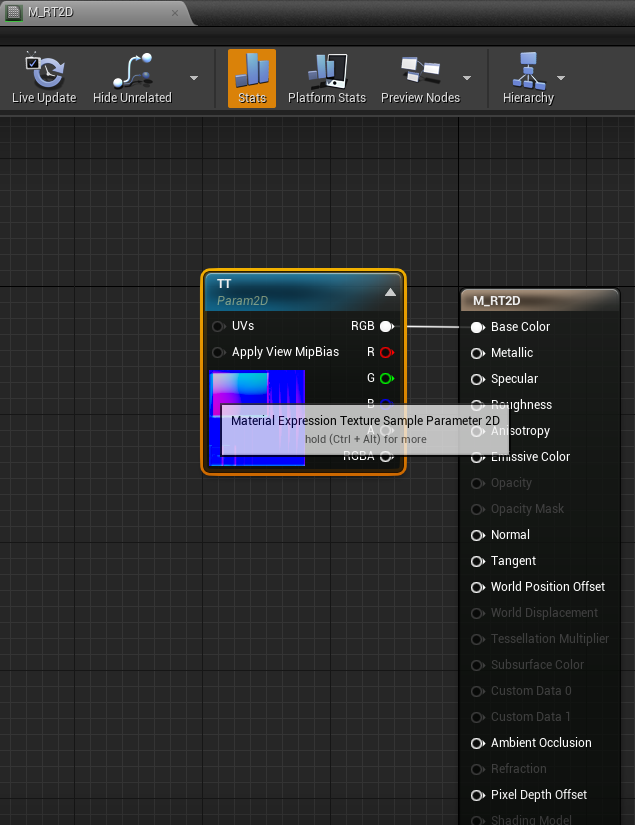635x825 pixels.
Task: Click the Metallic input pin
Action: (x=478, y=353)
